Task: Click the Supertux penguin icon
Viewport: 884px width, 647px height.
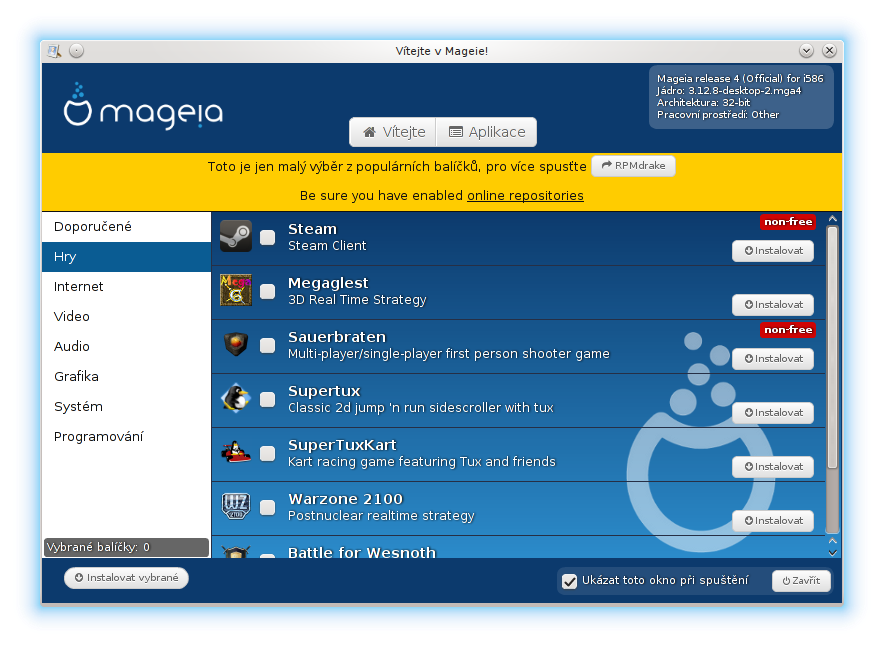Action: pyautogui.click(x=236, y=398)
